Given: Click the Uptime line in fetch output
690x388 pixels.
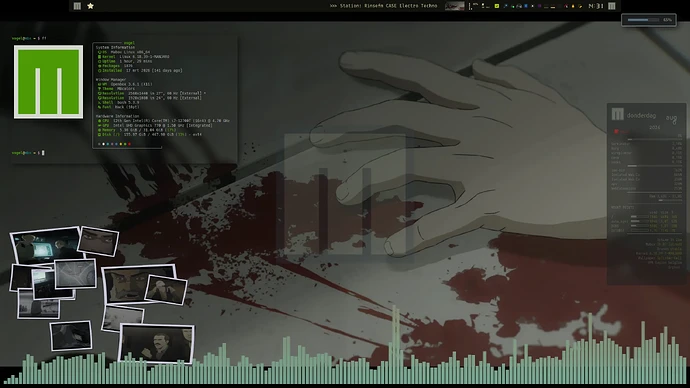Looking at the screenshot, I should coord(125,61).
